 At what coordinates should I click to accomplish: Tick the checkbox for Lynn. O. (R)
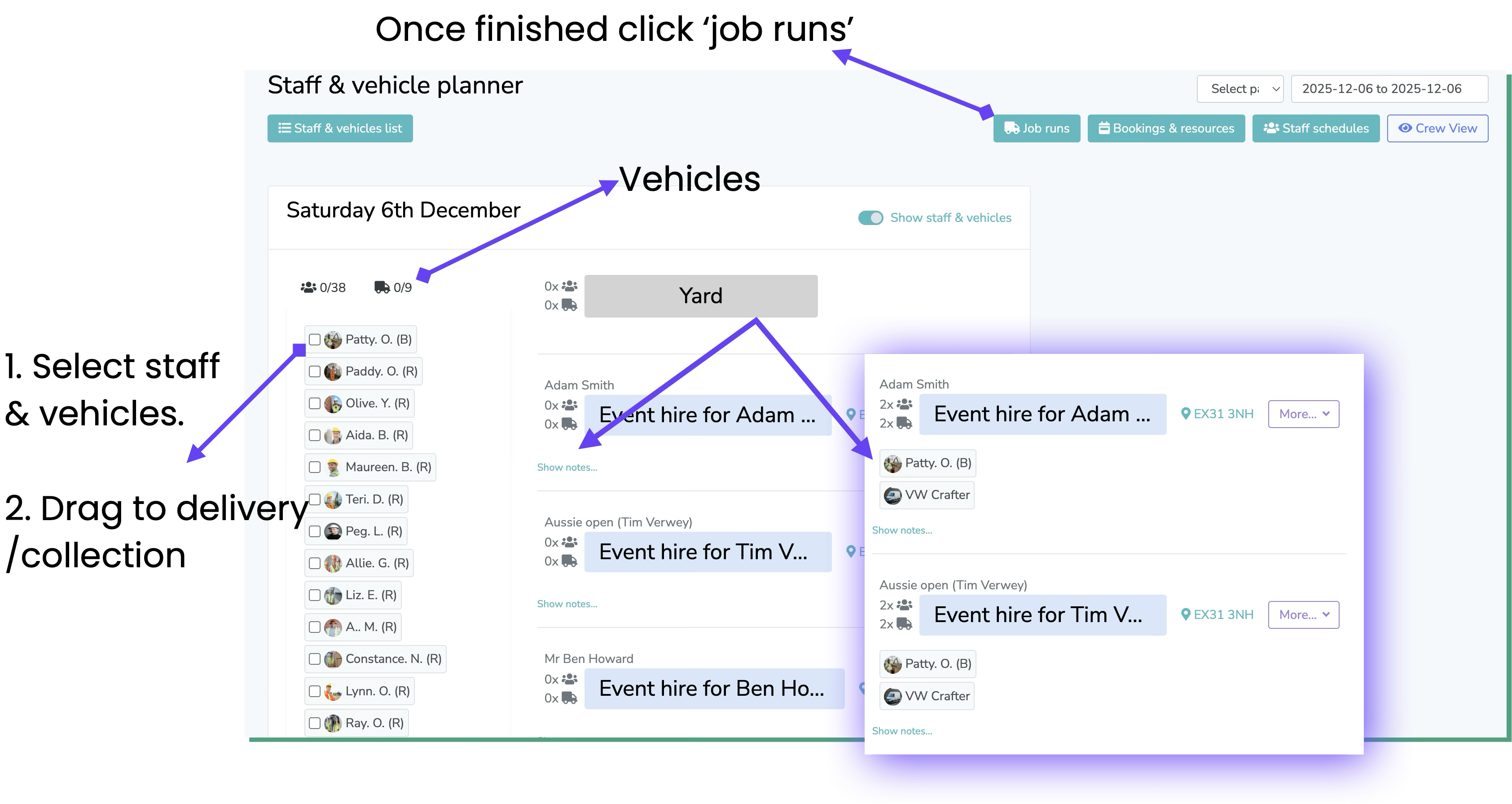tap(315, 691)
